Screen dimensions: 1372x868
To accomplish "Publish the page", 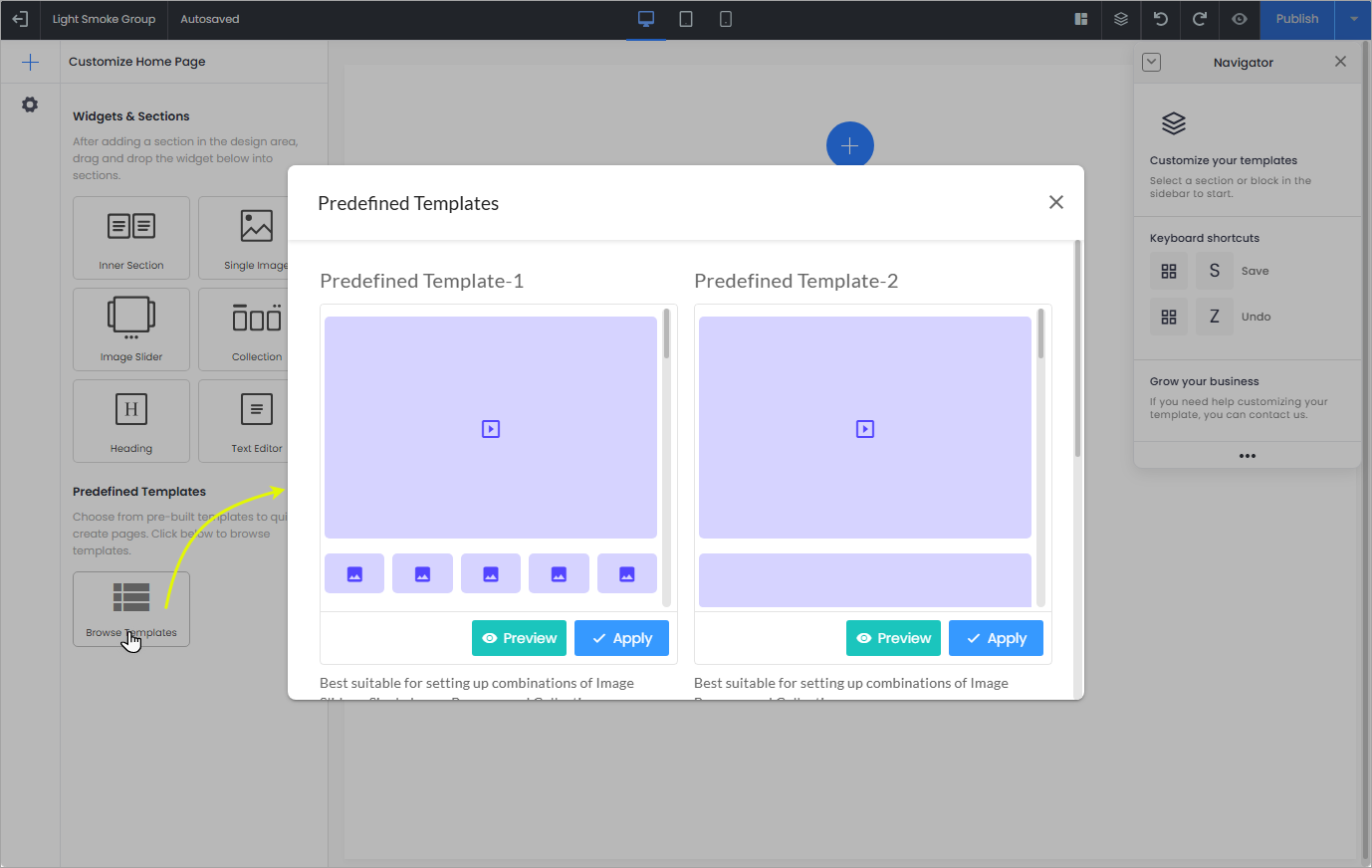I will [1297, 19].
